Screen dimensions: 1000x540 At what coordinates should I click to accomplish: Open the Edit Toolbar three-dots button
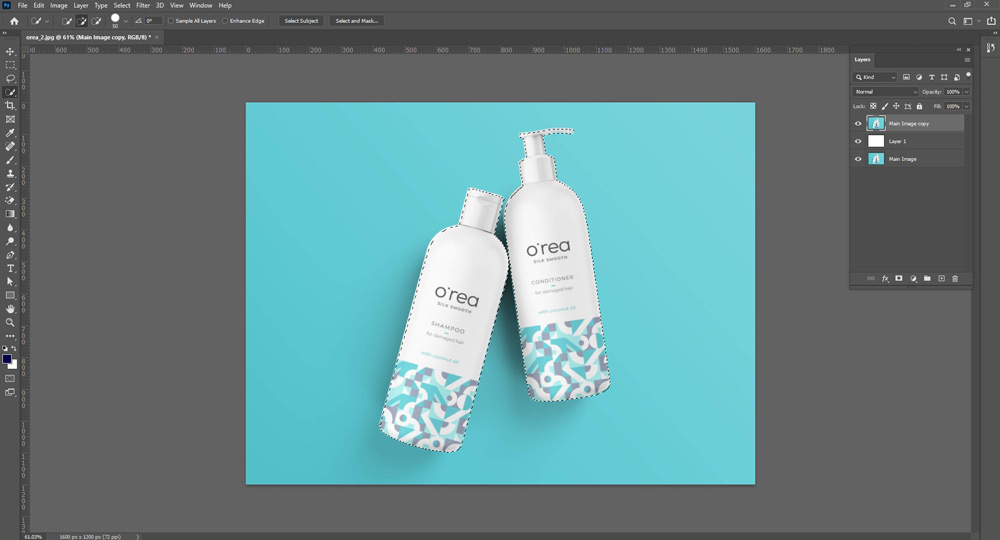(x=10, y=336)
